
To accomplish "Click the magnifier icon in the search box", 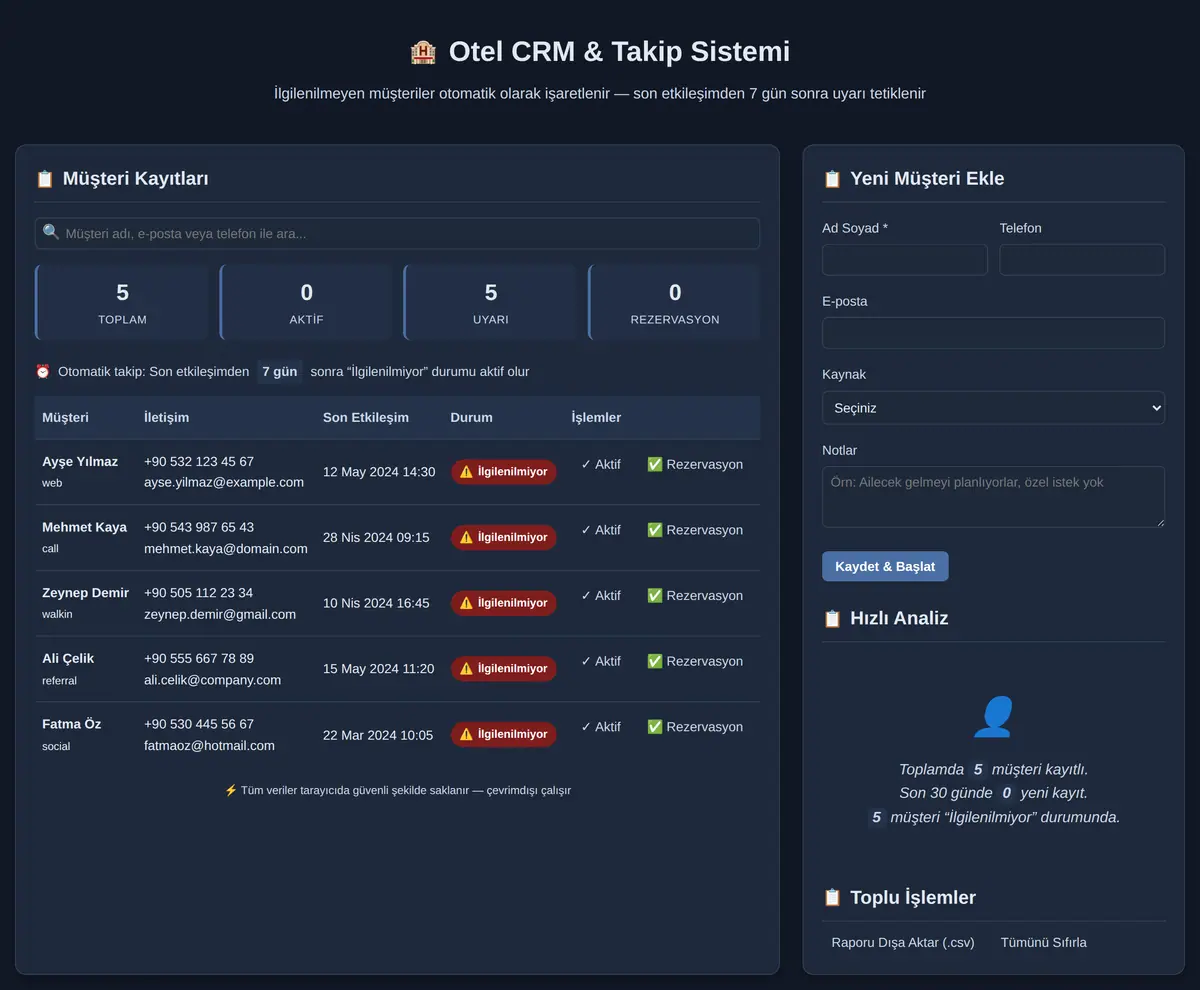I will point(51,232).
